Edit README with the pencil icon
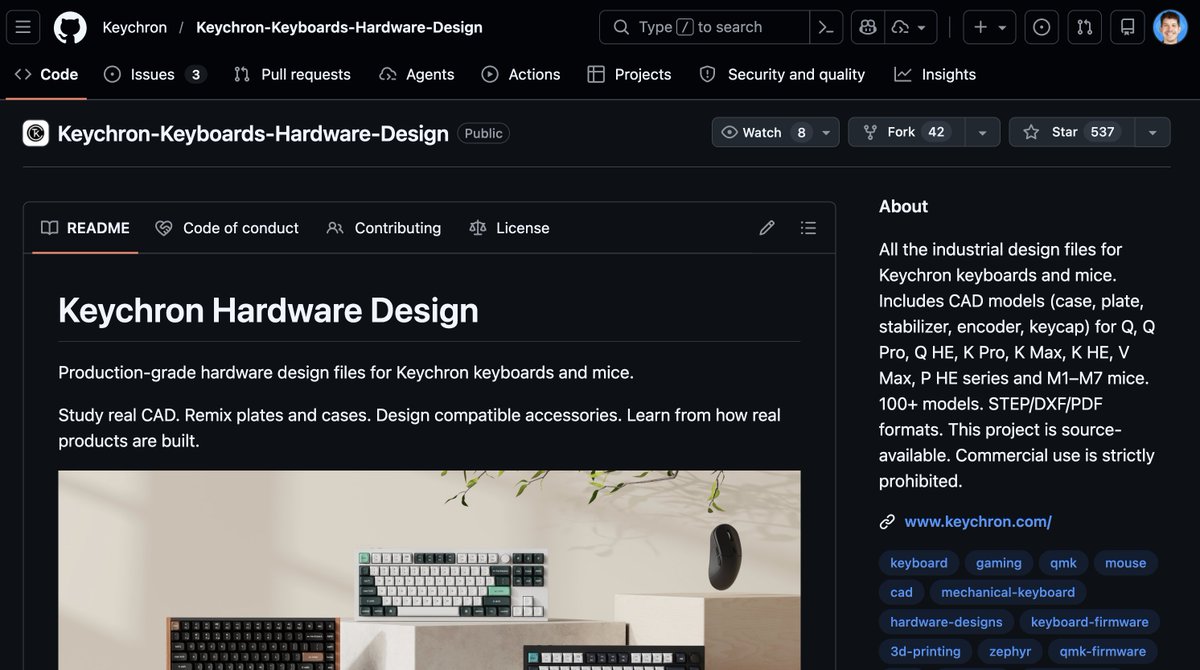Viewport: 1200px width, 670px height. click(767, 228)
